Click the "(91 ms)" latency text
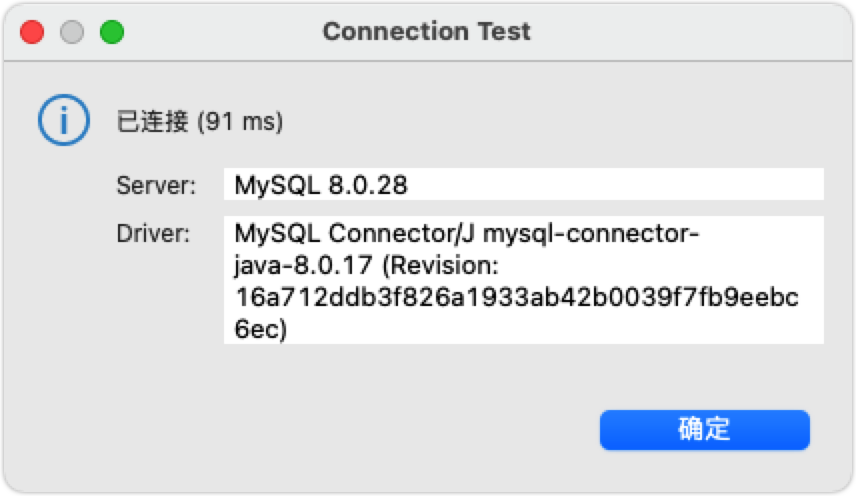The height and width of the screenshot is (496, 856). click(x=240, y=122)
